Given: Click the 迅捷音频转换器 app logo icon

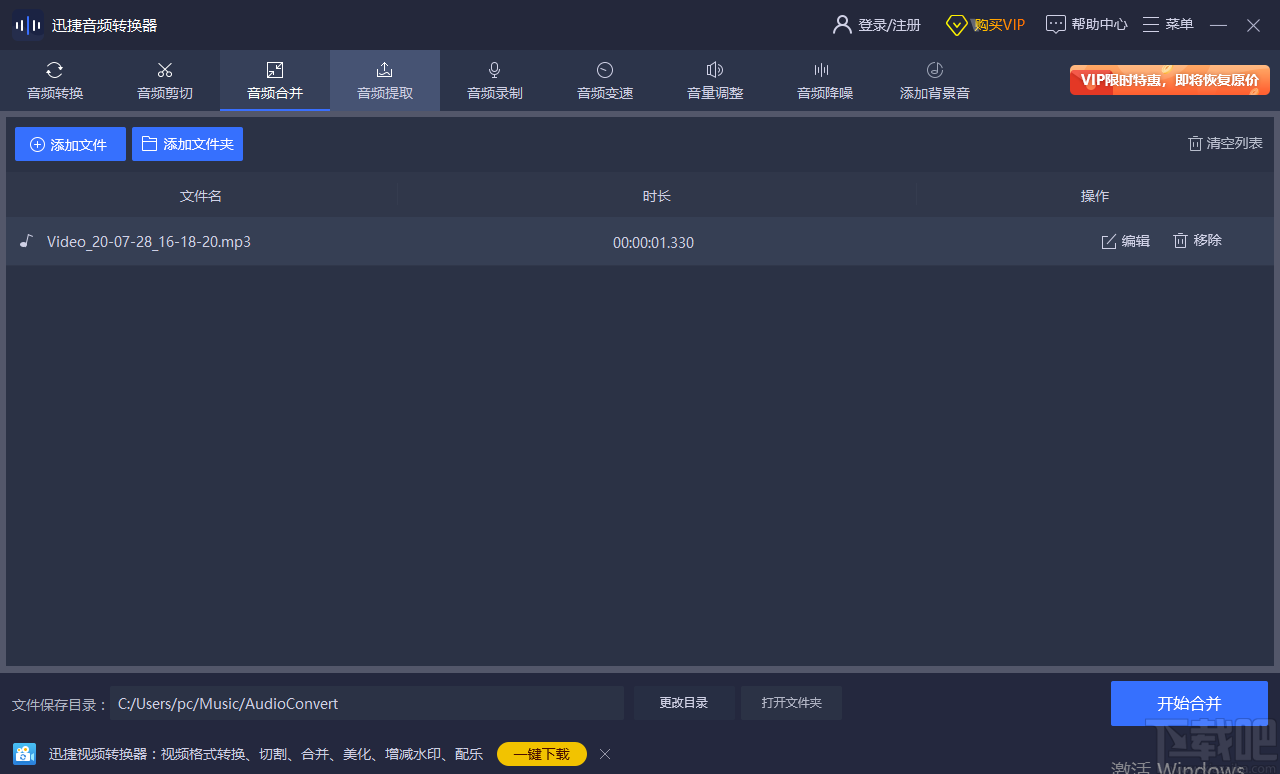Looking at the screenshot, I should pos(27,25).
